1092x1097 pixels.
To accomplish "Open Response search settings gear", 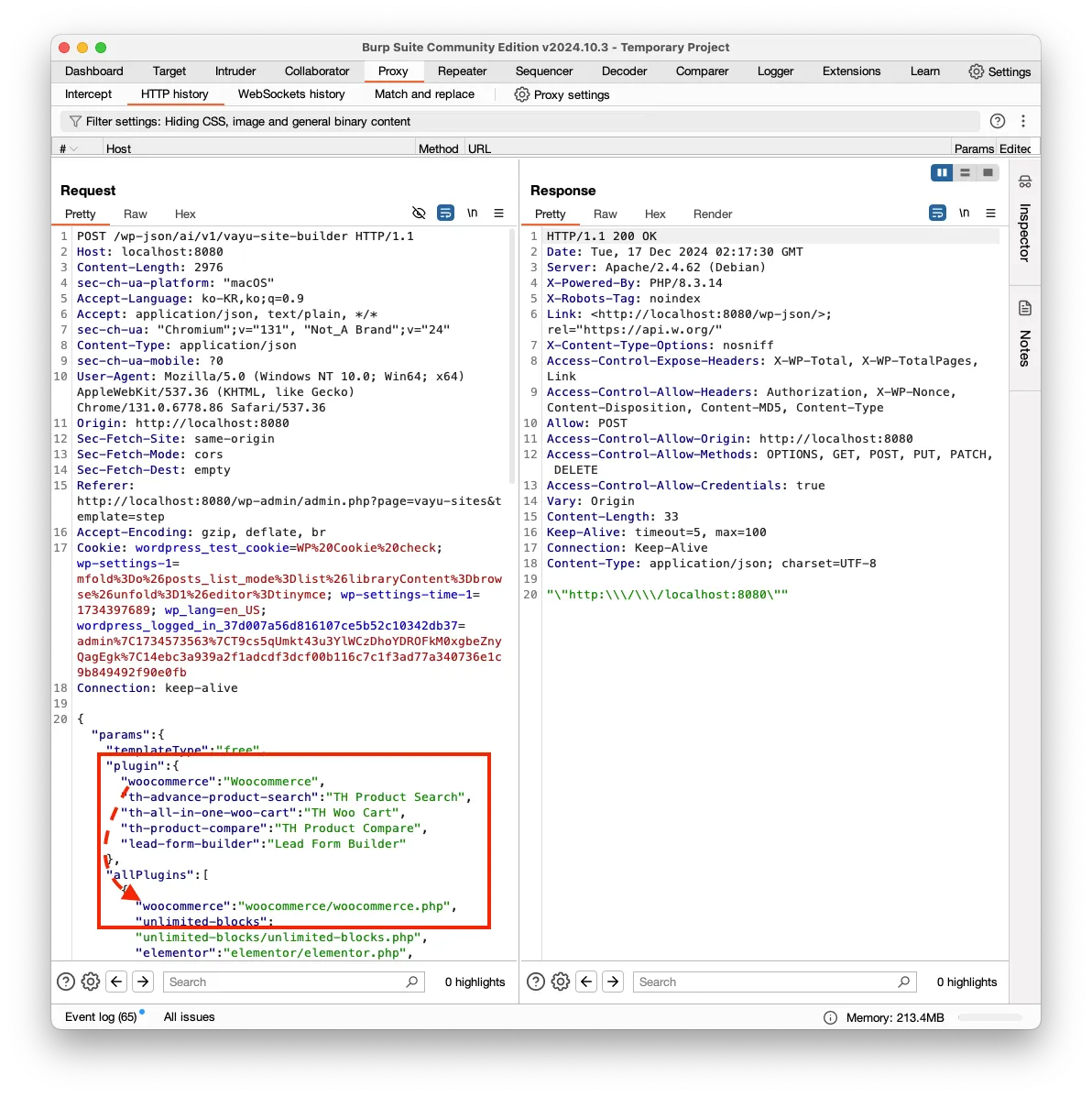I will coord(561,982).
